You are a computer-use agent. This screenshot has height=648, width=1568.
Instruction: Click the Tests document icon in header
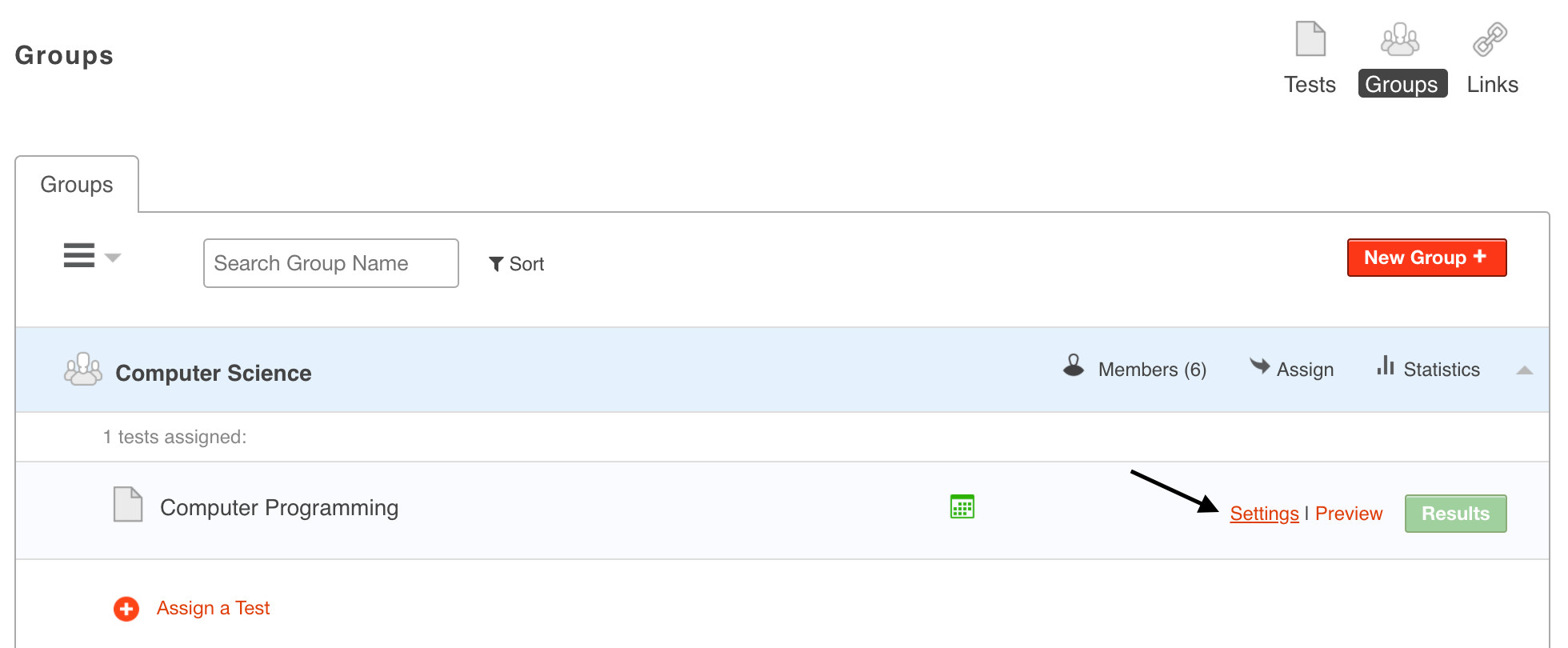1310,39
